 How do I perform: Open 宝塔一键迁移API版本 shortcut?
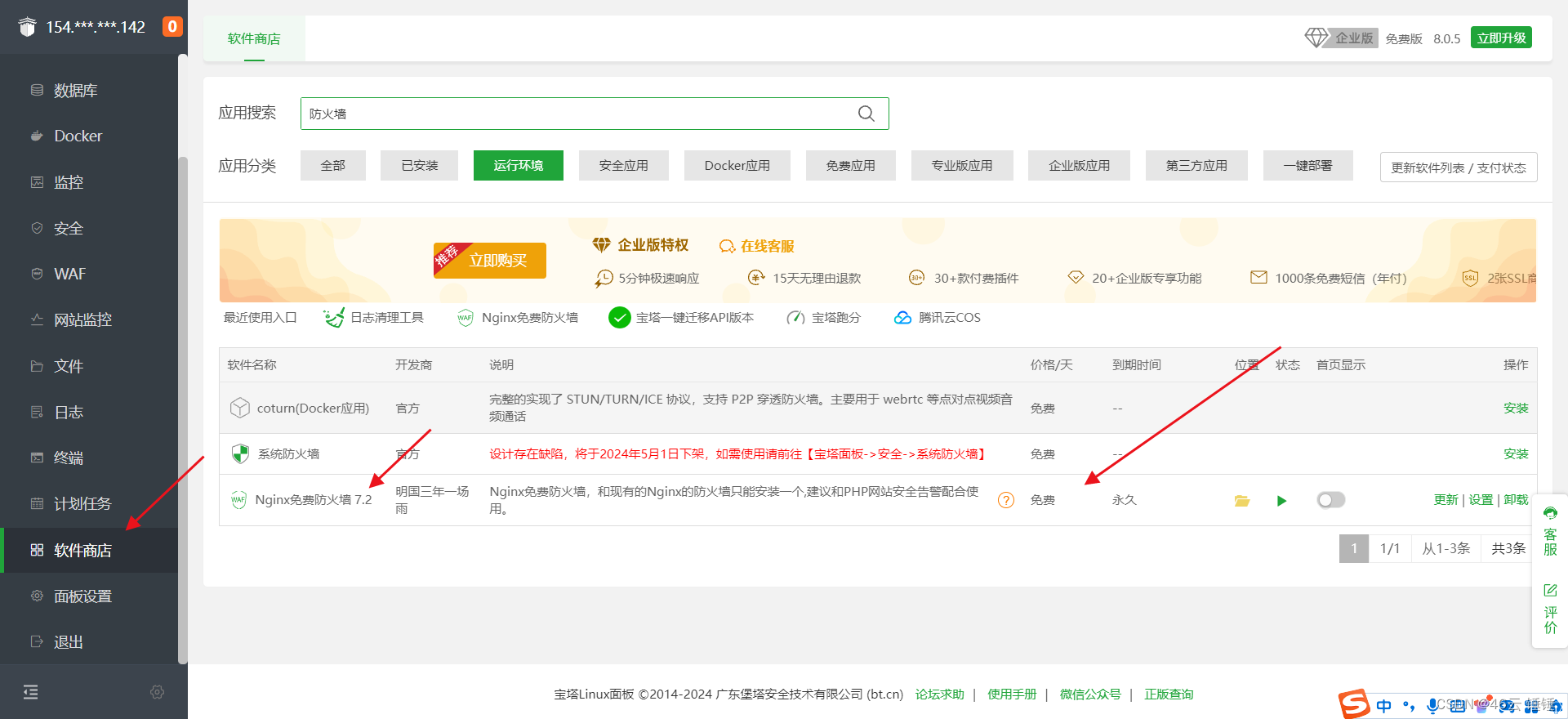(x=682, y=318)
